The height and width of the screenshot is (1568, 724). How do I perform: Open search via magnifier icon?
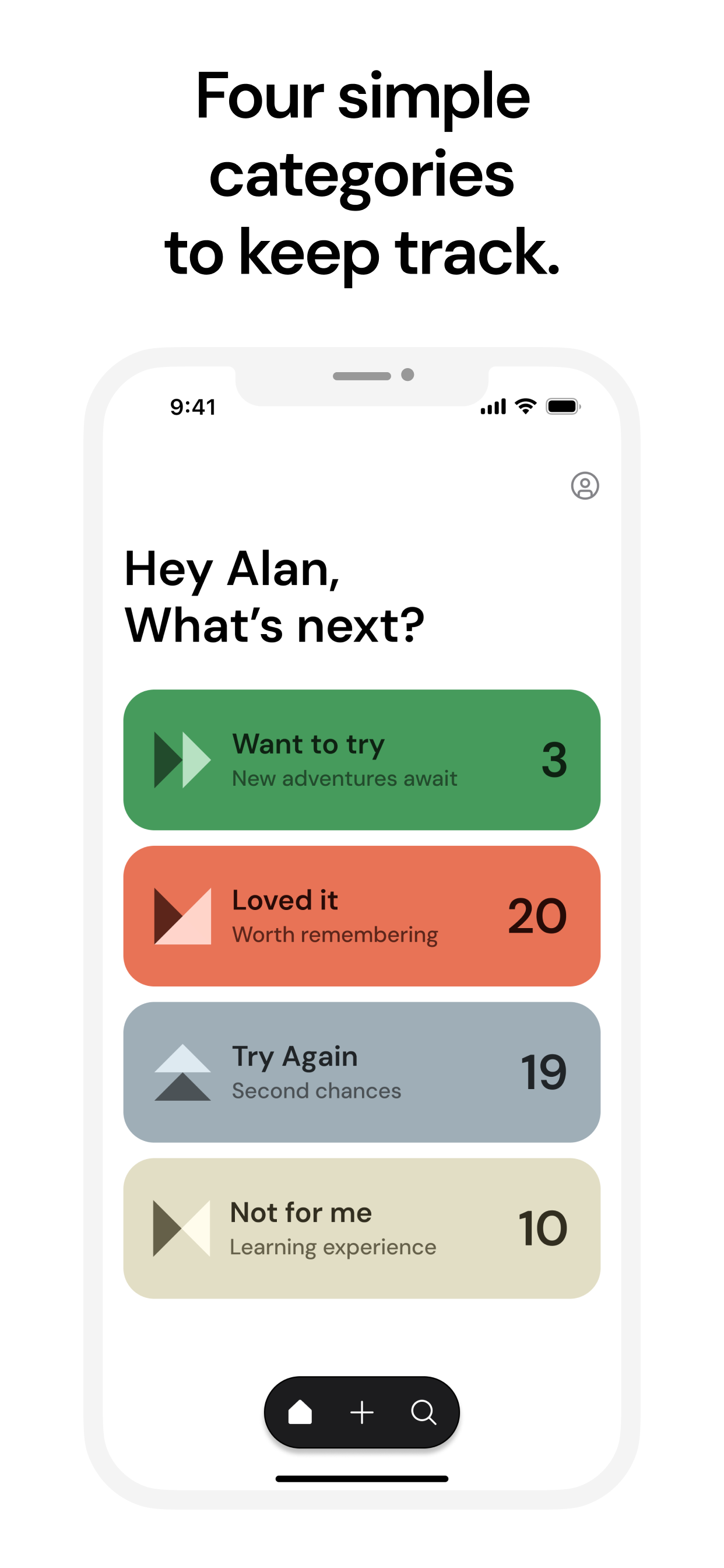coord(424,1412)
